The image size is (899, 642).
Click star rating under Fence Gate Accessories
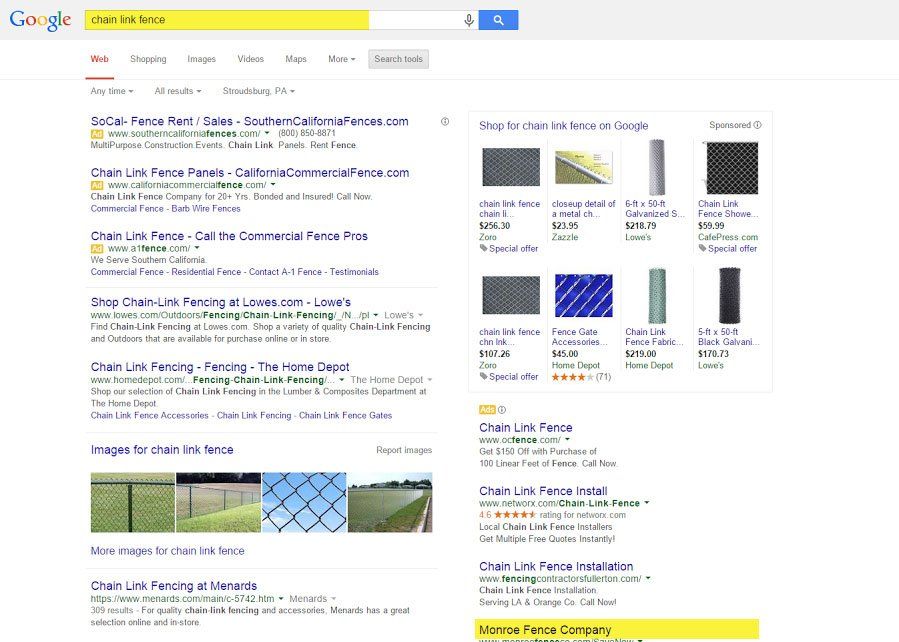coord(573,377)
